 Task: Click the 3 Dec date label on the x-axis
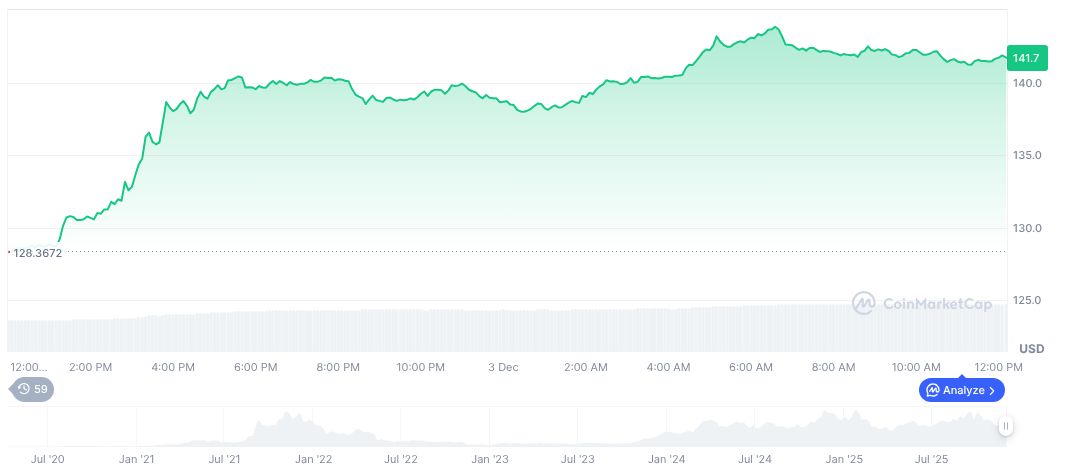tap(503, 367)
